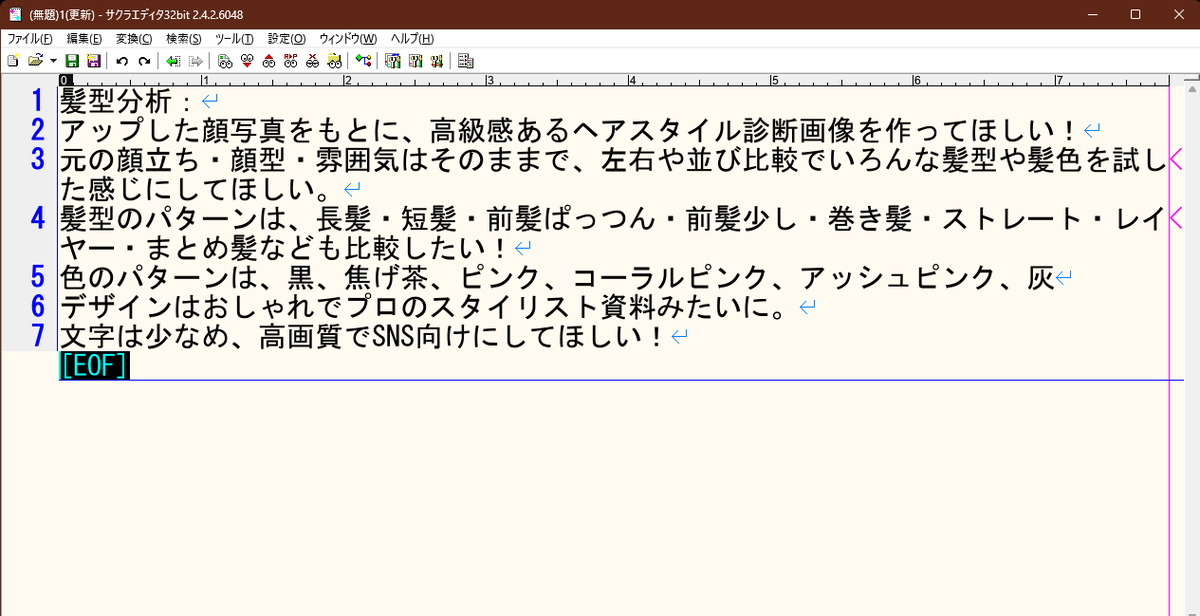
Task: Click line number 7 in the gutter
Action: click(x=38, y=336)
